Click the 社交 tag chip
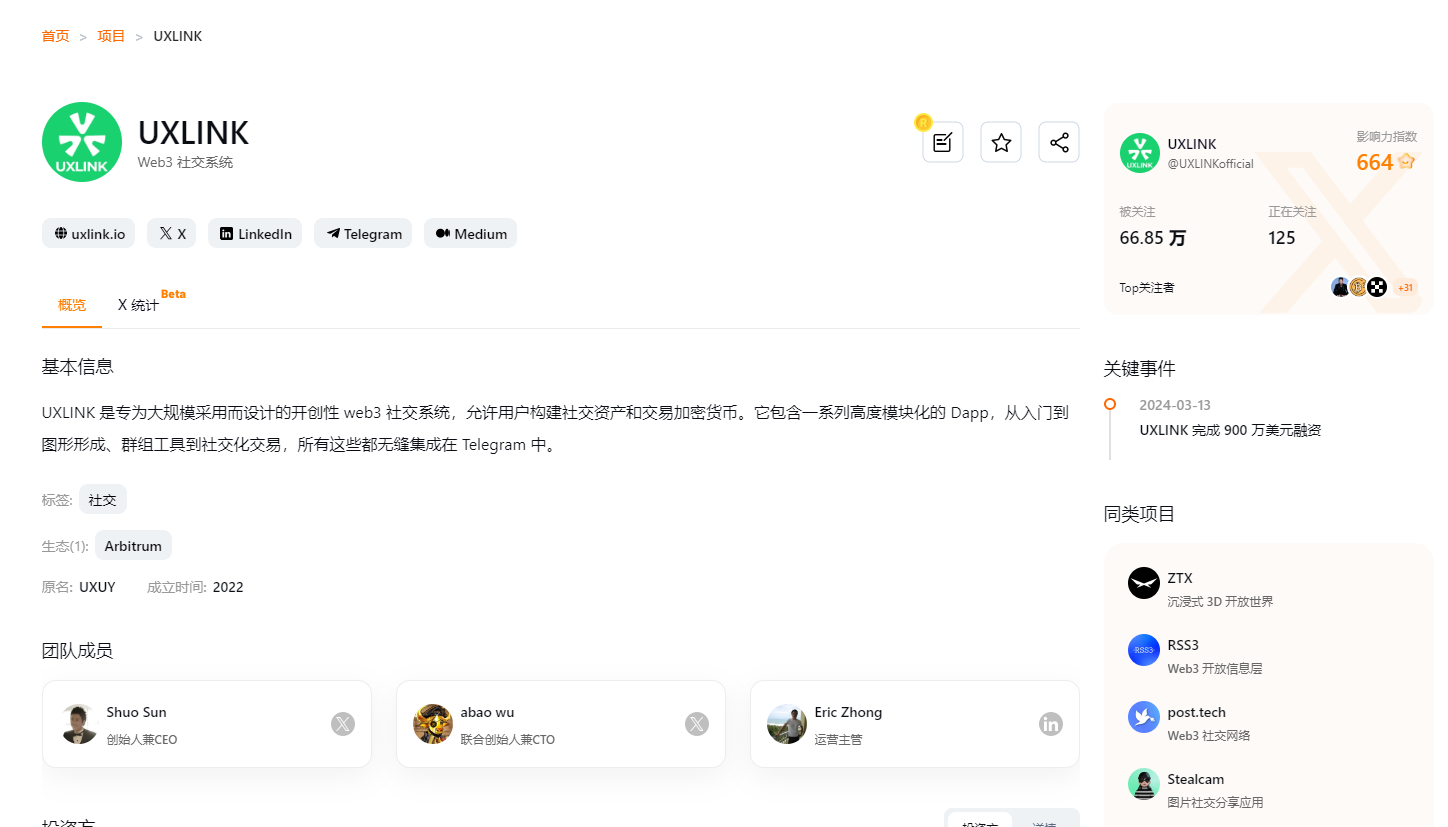 [x=103, y=500]
